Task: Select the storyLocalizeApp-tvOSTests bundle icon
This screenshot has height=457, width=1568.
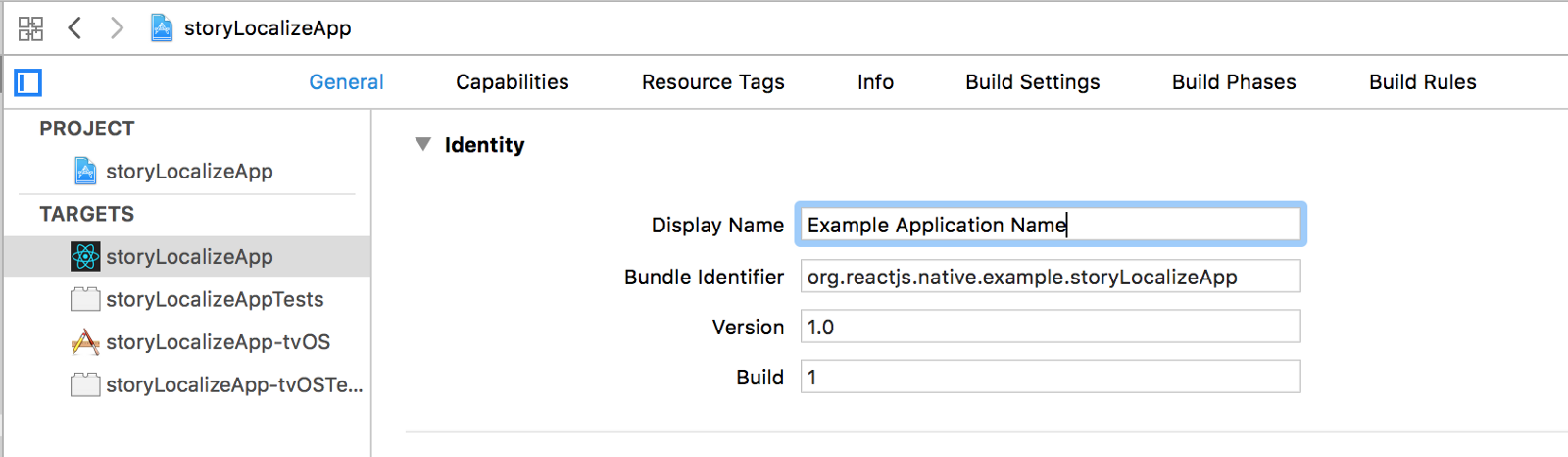Action: 85,384
